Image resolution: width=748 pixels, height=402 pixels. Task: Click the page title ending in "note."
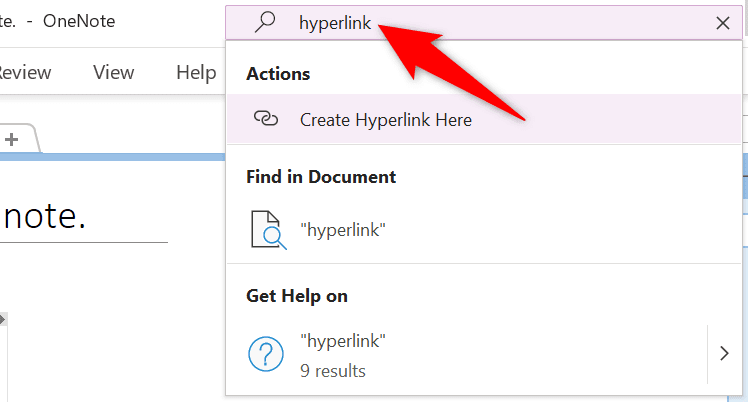pyautogui.click(x=46, y=216)
